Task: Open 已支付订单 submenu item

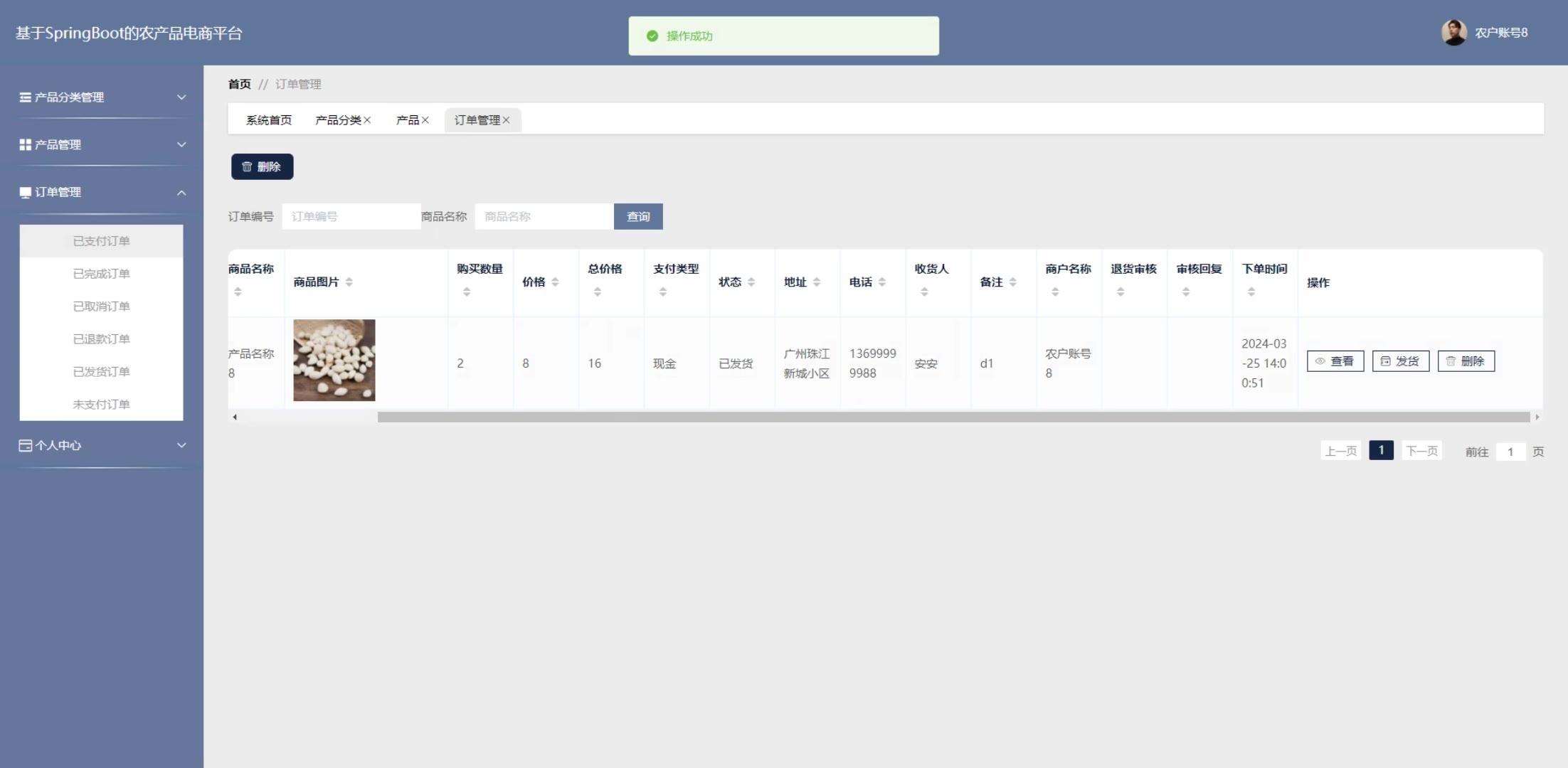Action: [x=101, y=241]
